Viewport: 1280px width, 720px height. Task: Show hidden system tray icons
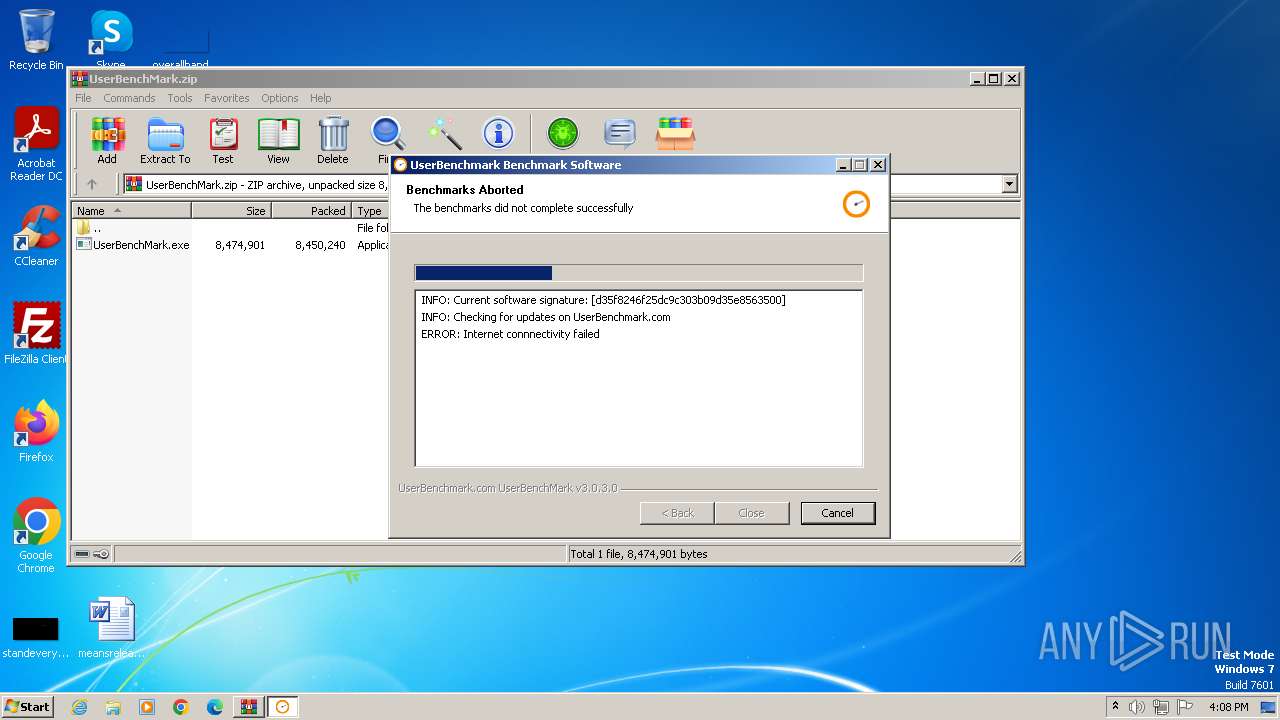pyautogui.click(x=1115, y=706)
